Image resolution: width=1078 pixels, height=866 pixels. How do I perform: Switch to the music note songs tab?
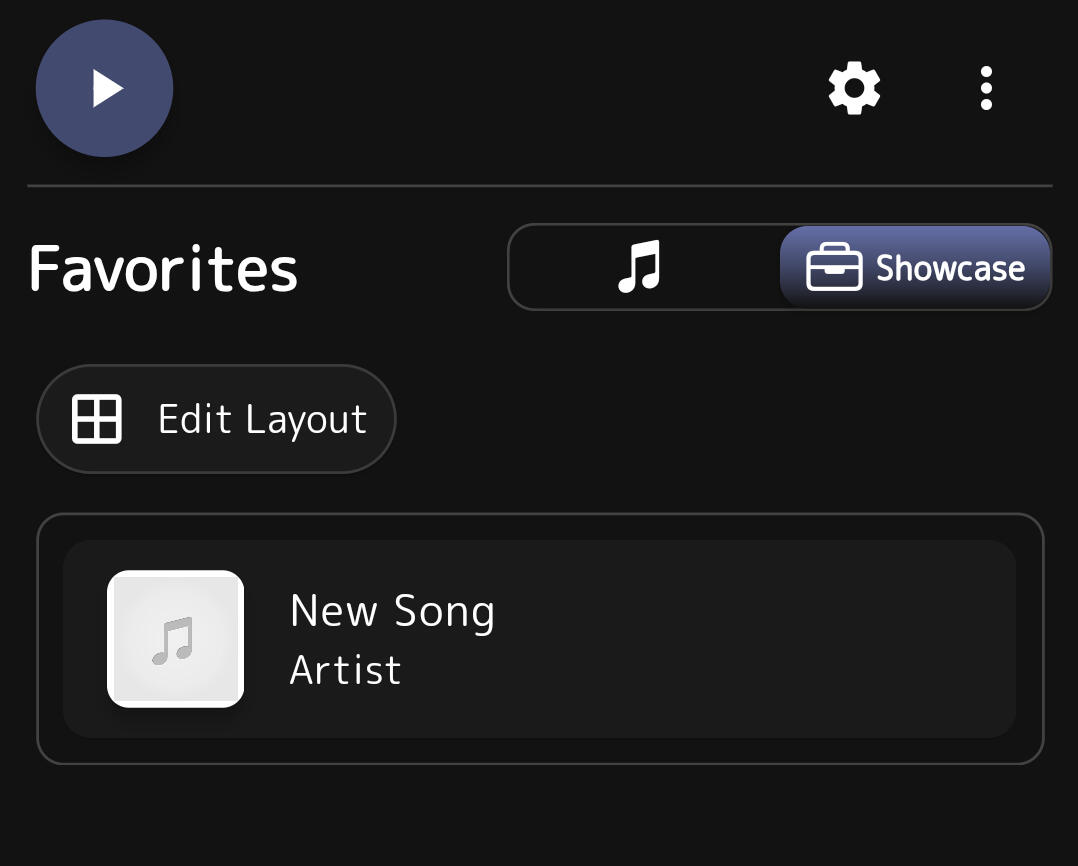click(x=640, y=268)
